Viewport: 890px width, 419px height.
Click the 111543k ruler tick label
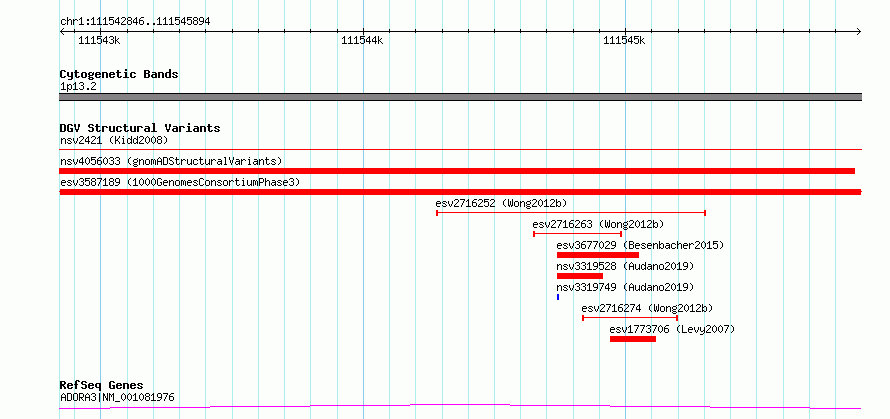click(99, 40)
